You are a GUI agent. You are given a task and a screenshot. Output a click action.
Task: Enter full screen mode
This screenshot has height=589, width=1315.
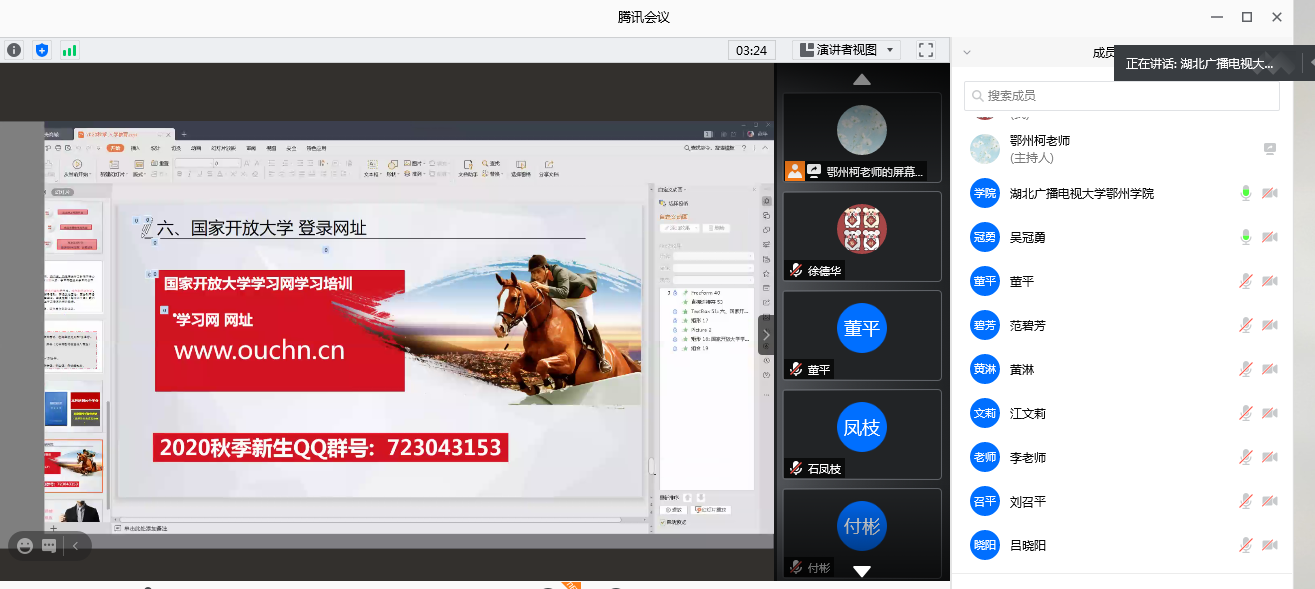pos(926,50)
